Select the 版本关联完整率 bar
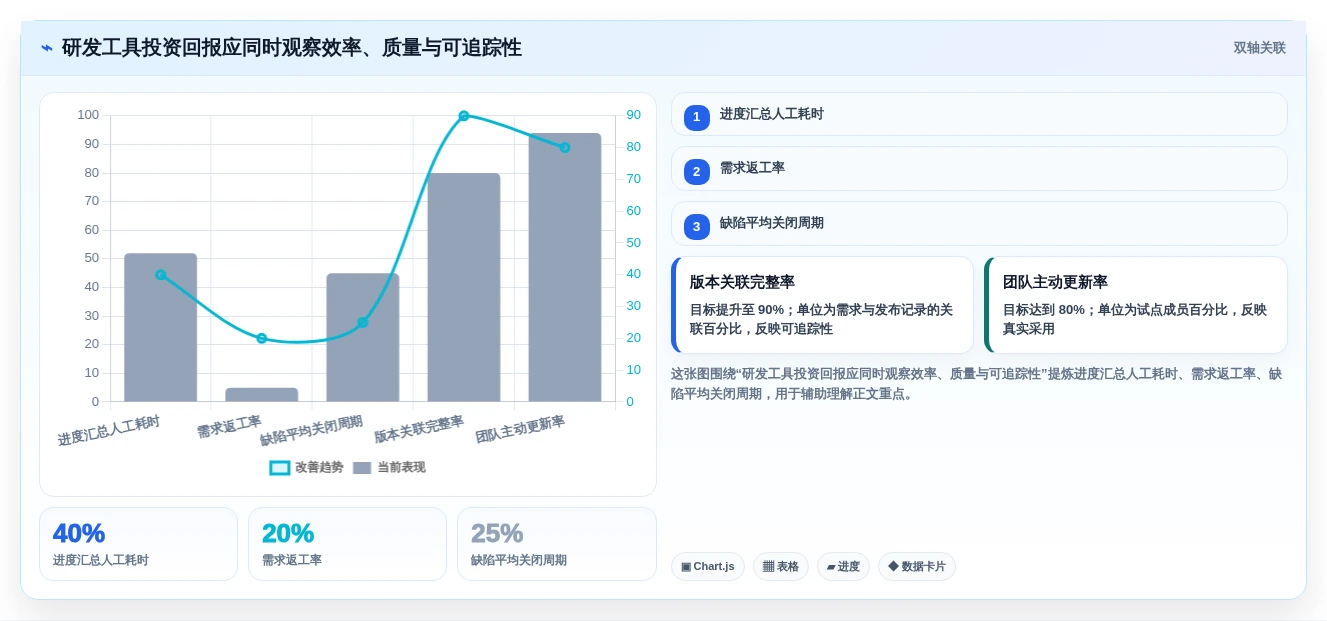The image size is (1327, 621). click(x=464, y=287)
